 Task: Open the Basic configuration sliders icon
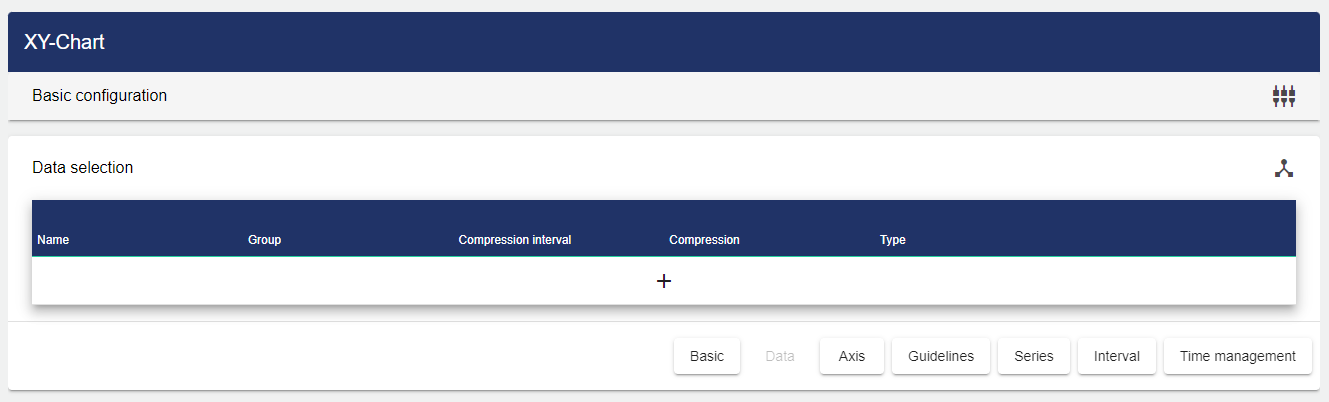click(1284, 96)
